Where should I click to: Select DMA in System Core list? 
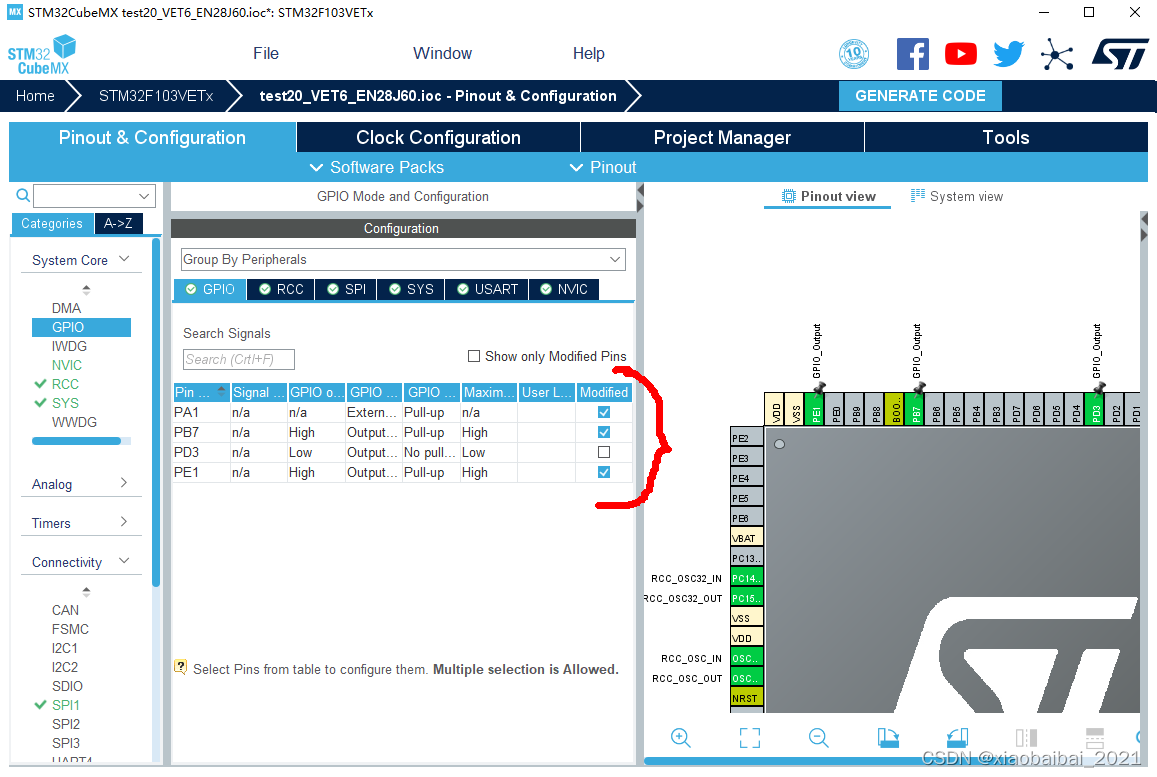[66, 308]
